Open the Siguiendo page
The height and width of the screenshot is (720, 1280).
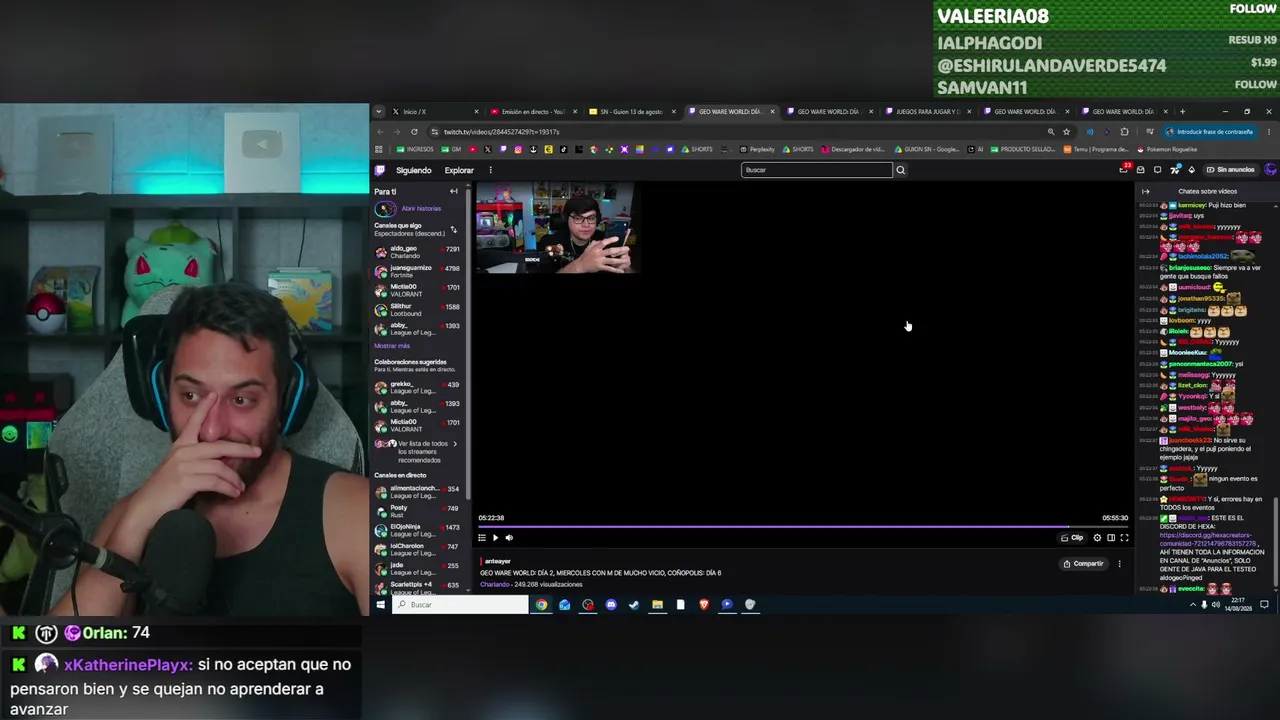point(413,170)
